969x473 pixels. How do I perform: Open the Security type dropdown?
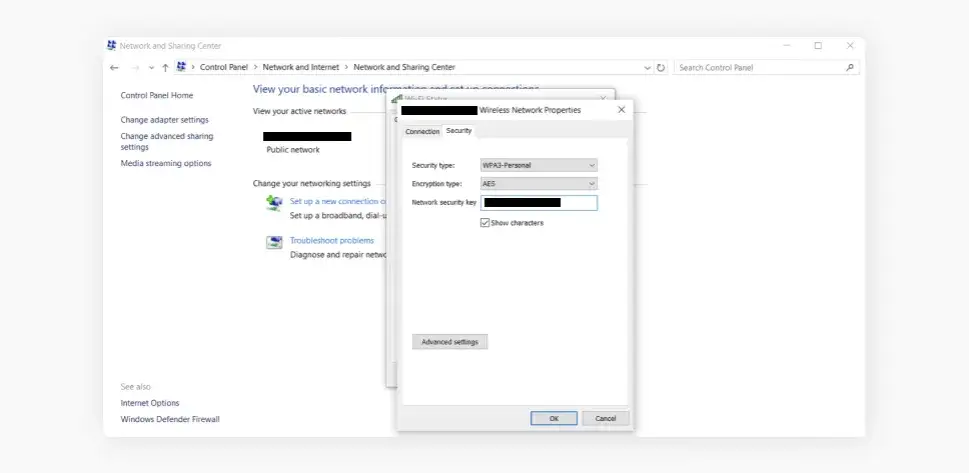539,165
